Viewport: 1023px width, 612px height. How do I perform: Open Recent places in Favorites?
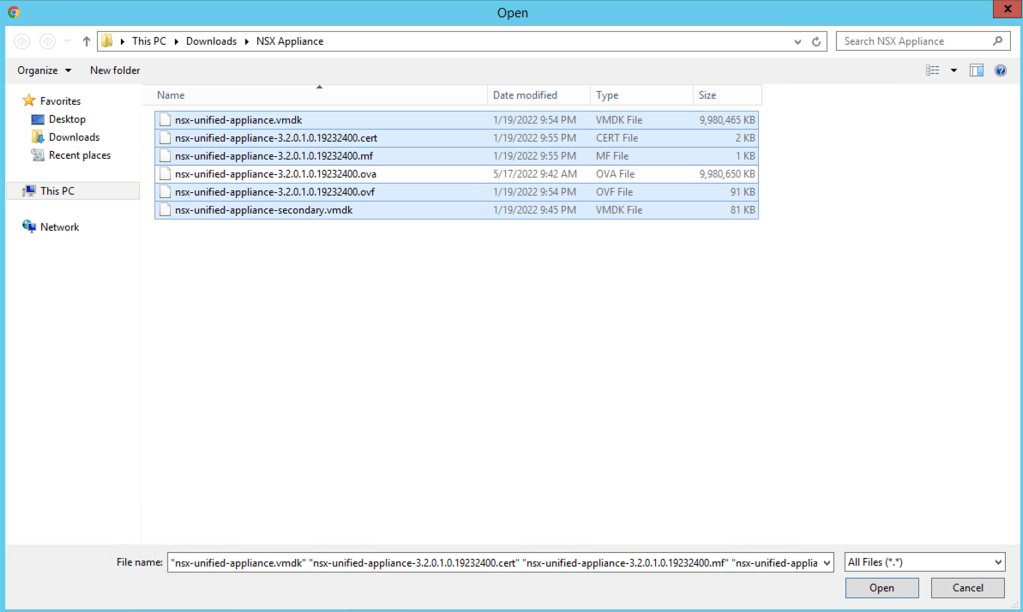[x=79, y=155]
